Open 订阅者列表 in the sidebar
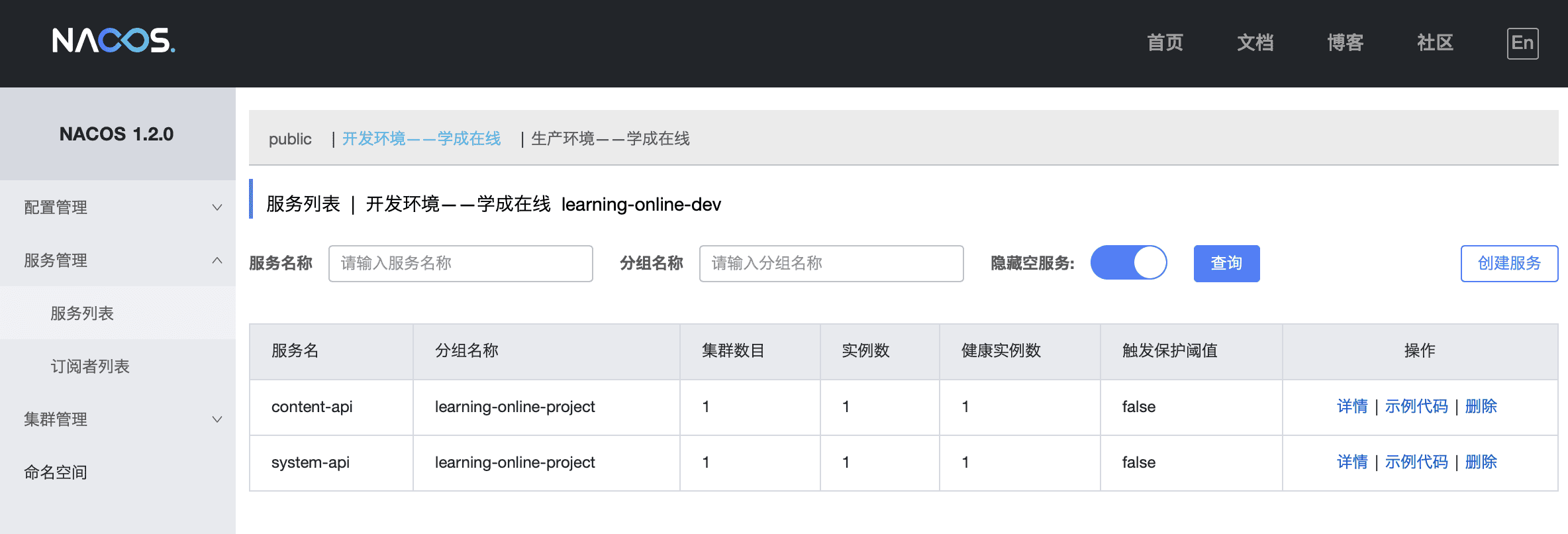The width and height of the screenshot is (1568, 534). pos(90,366)
